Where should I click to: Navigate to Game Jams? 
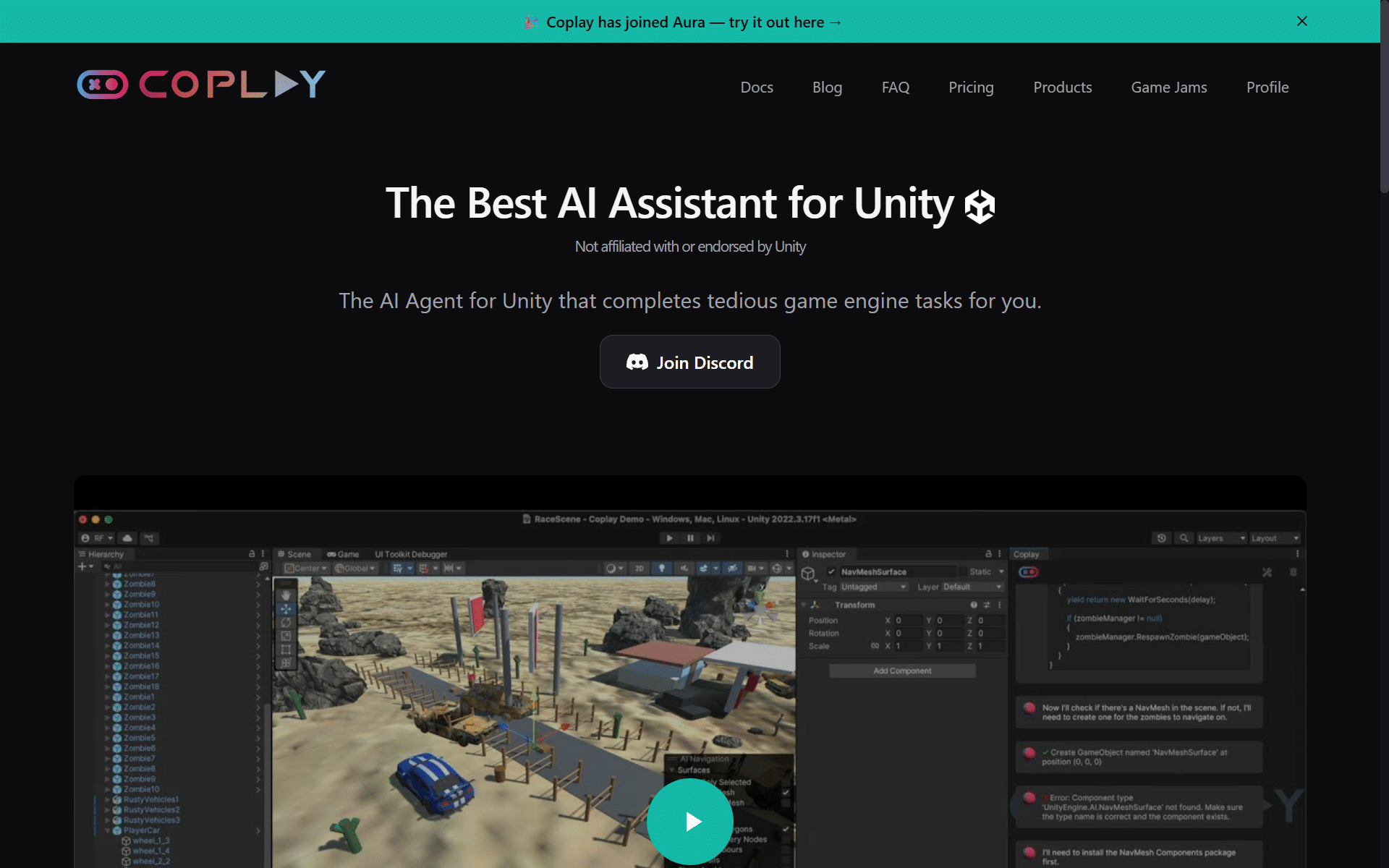click(x=1169, y=88)
